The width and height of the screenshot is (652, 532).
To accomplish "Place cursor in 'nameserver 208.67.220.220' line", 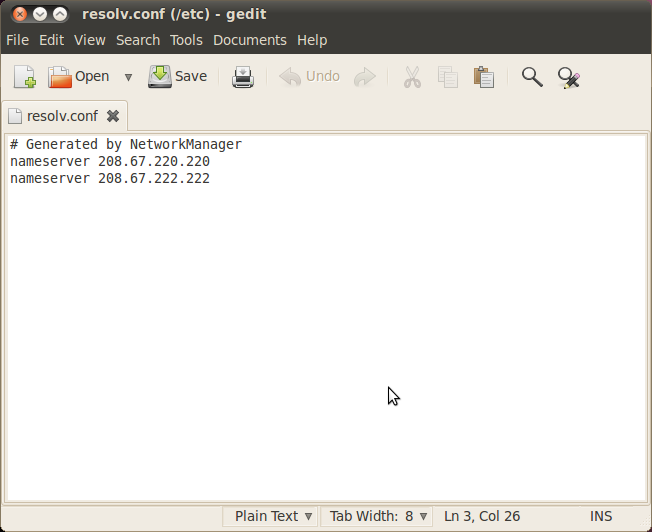I will 110,161.
